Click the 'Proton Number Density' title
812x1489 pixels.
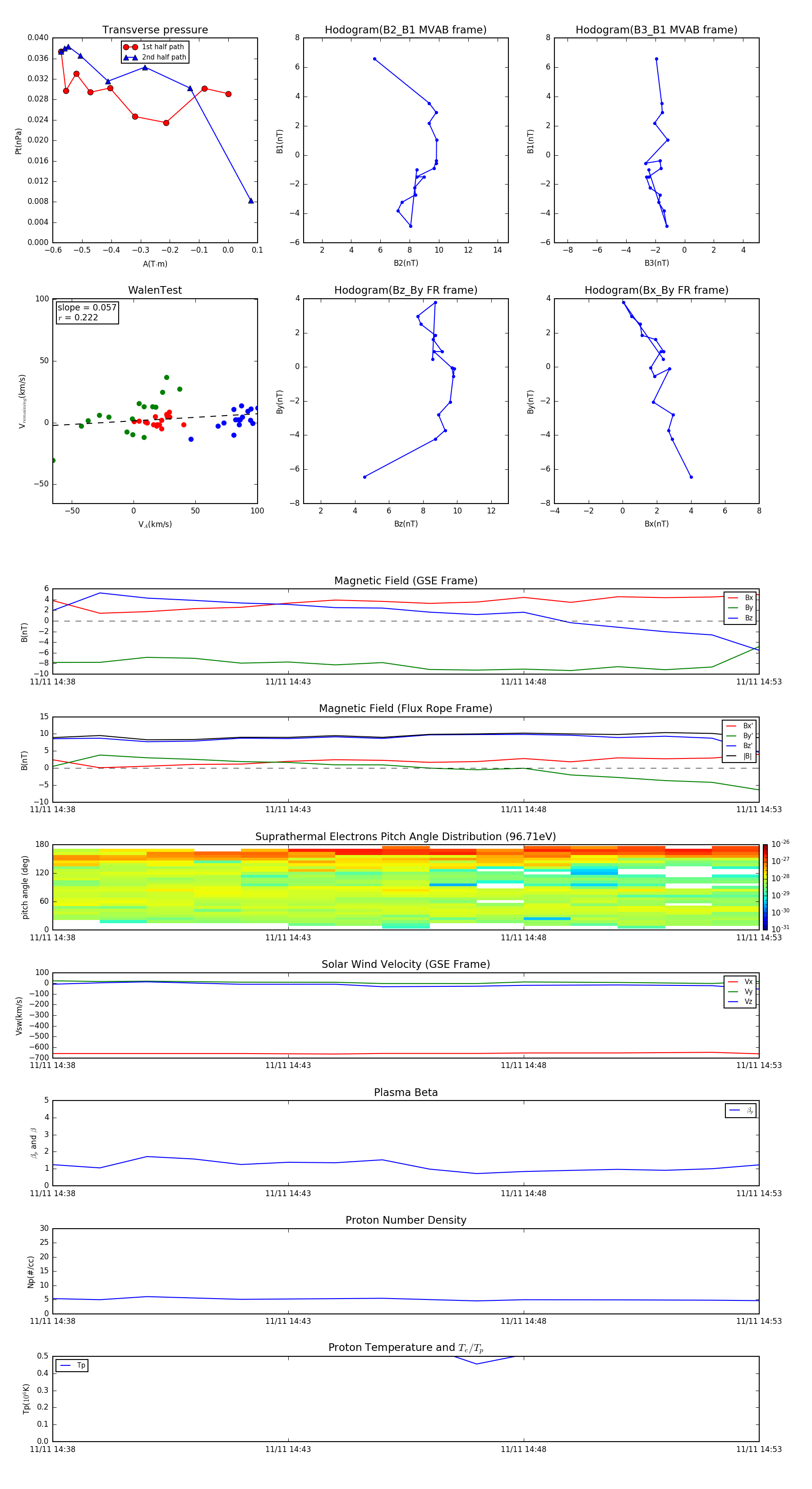coord(406,1221)
